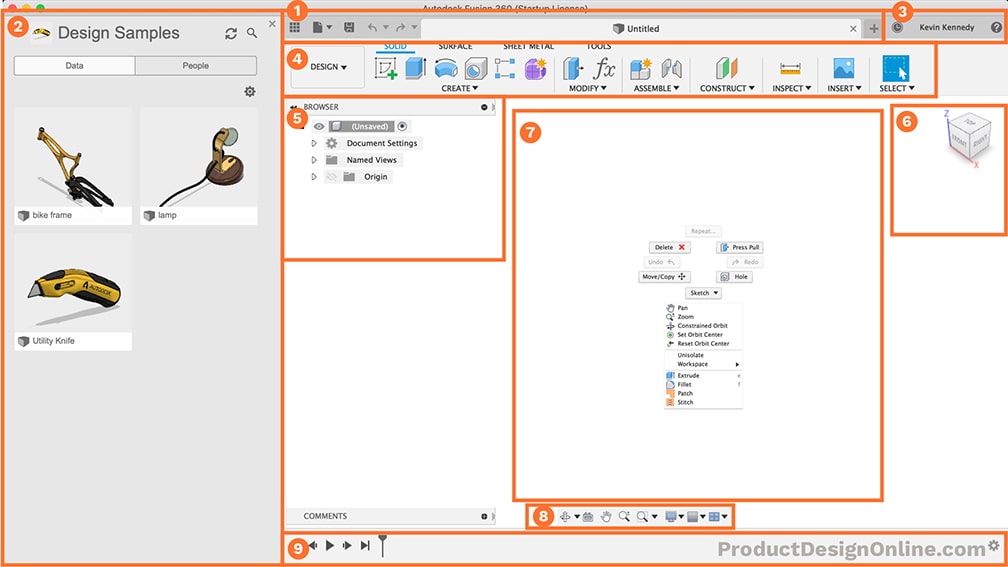Select the Offset Plane construct icon
This screenshot has width=1008, height=567.
tap(726, 68)
